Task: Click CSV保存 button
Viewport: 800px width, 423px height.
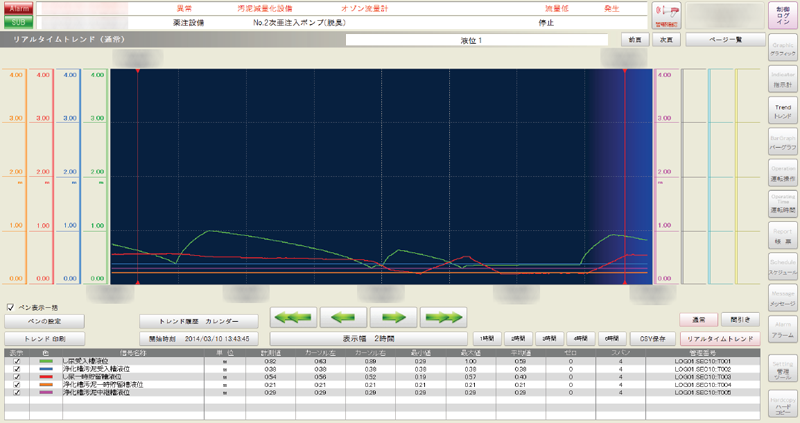Action: 653,339
